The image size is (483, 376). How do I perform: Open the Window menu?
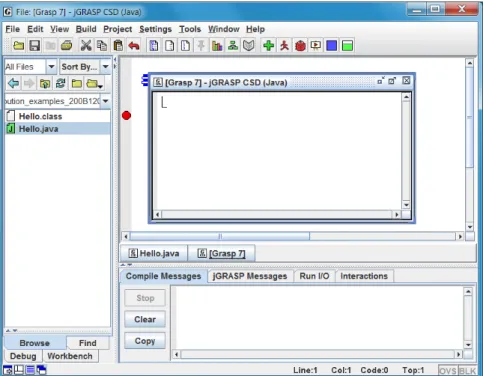(x=224, y=29)
